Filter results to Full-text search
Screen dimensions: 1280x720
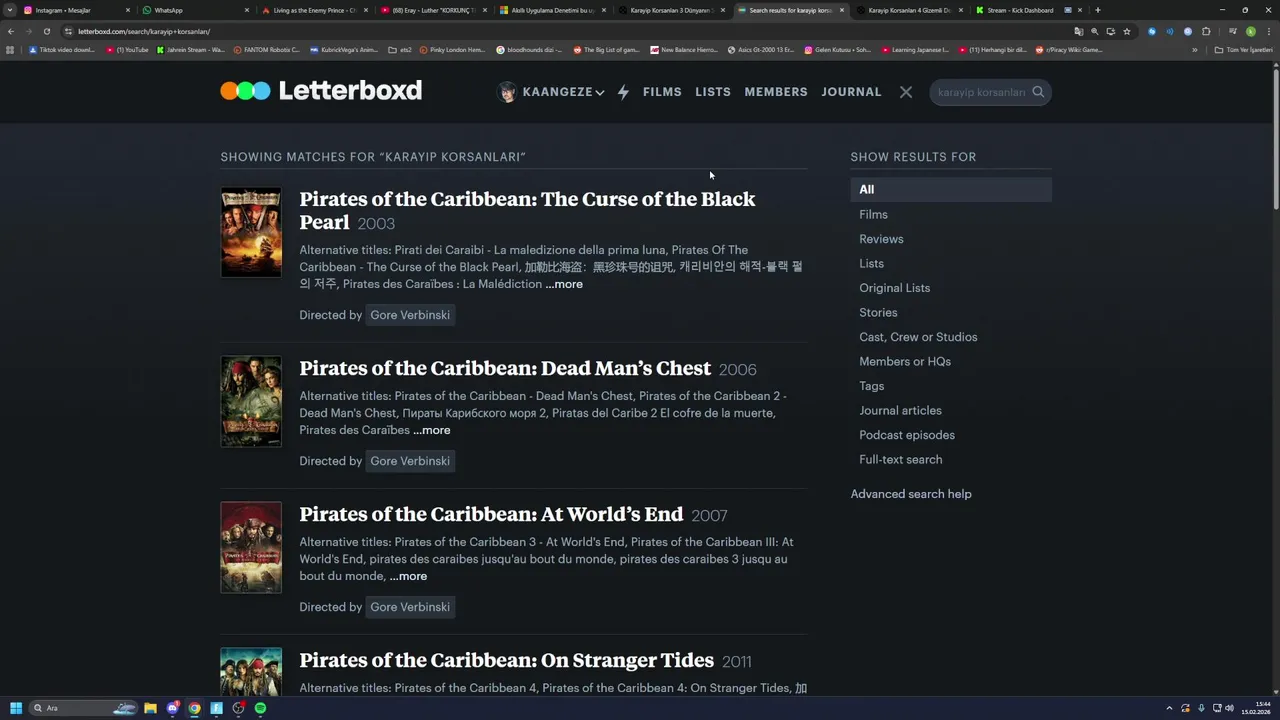tap(900, 459)
